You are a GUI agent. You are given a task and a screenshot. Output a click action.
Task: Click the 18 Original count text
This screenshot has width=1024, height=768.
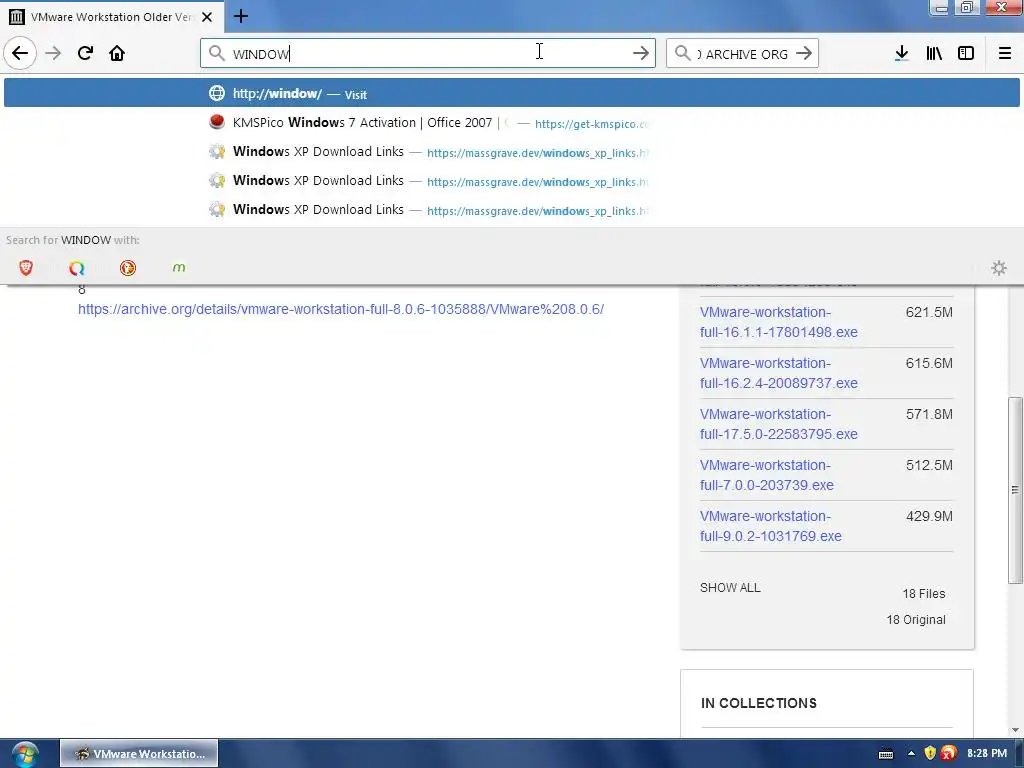click(916, 620)
